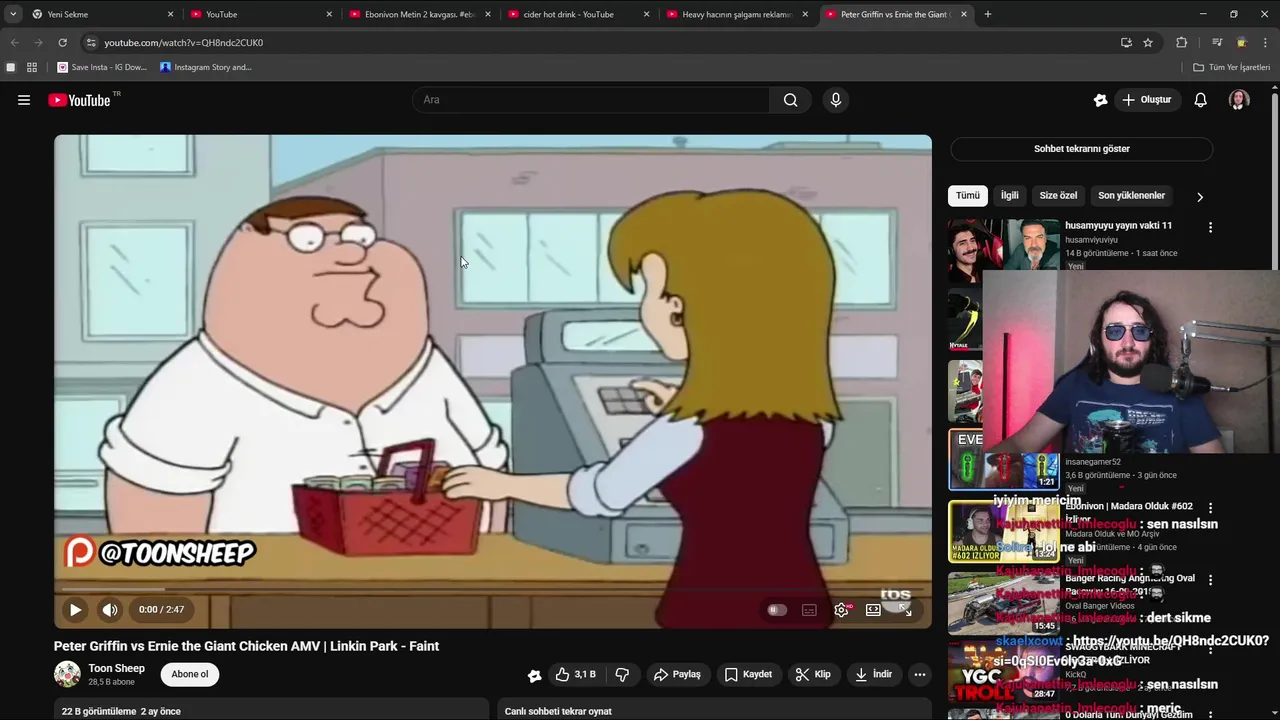This screenshot has width=1280, height=720.
Task: Click the address bar URL
Action: [x=184, y=43]
